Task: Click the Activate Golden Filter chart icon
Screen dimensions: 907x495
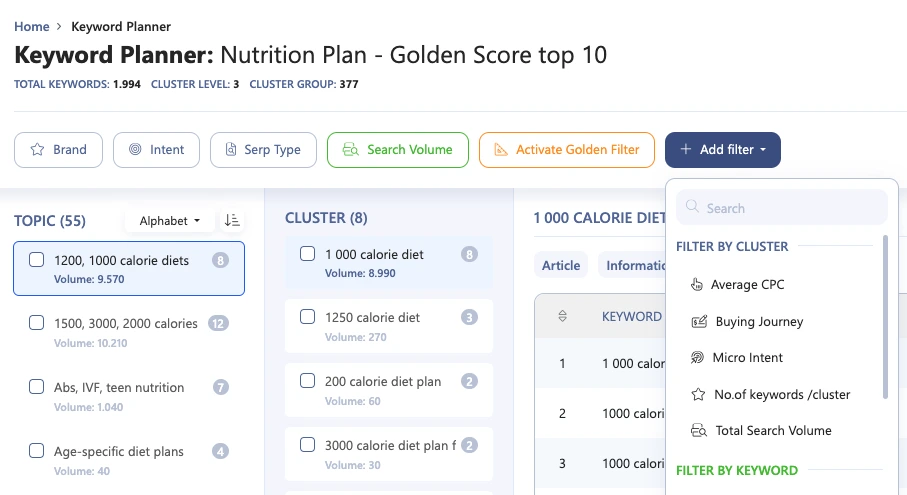Action: [x=501, y=150]
